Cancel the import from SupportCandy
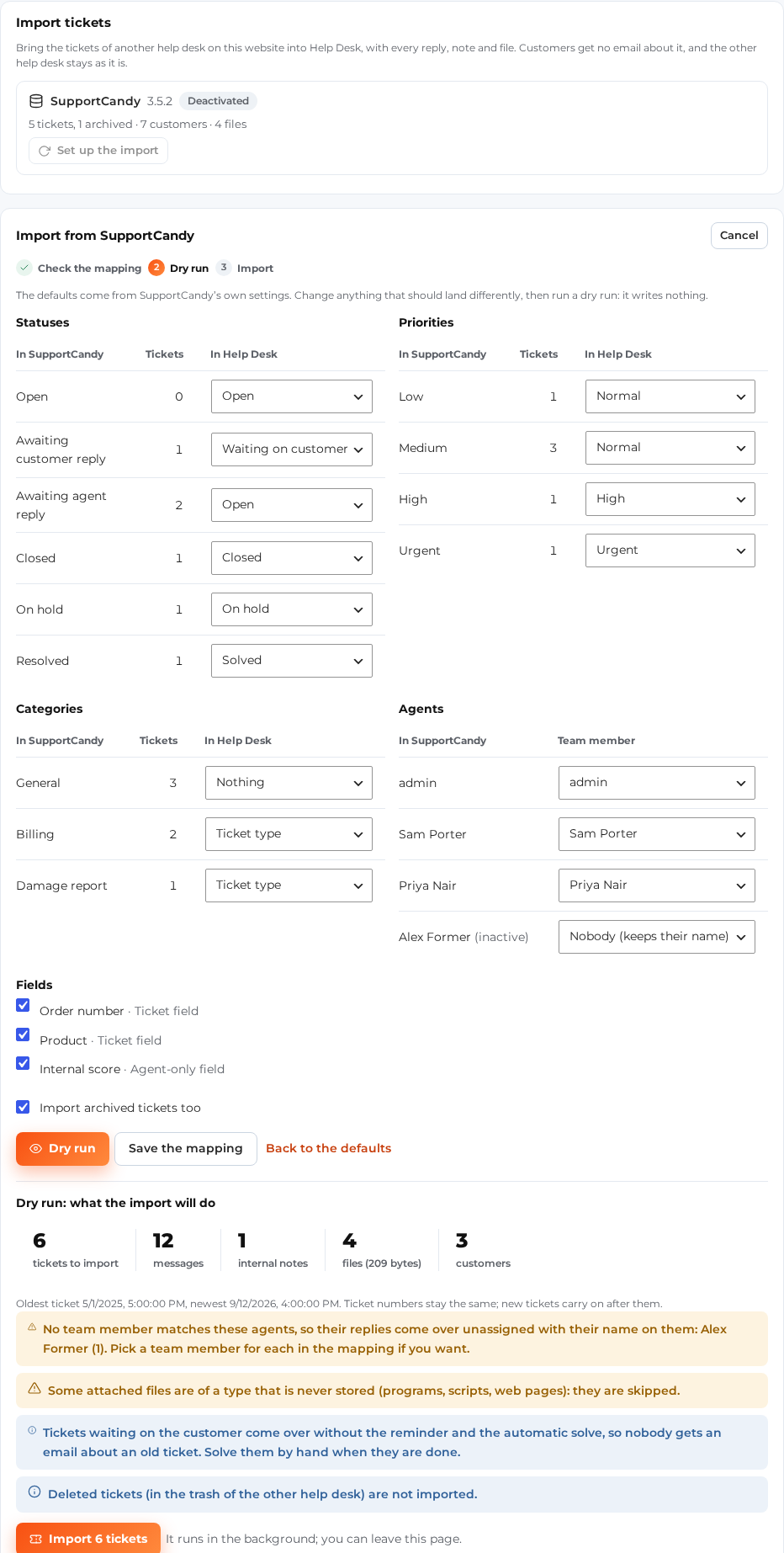 point(739,236)
